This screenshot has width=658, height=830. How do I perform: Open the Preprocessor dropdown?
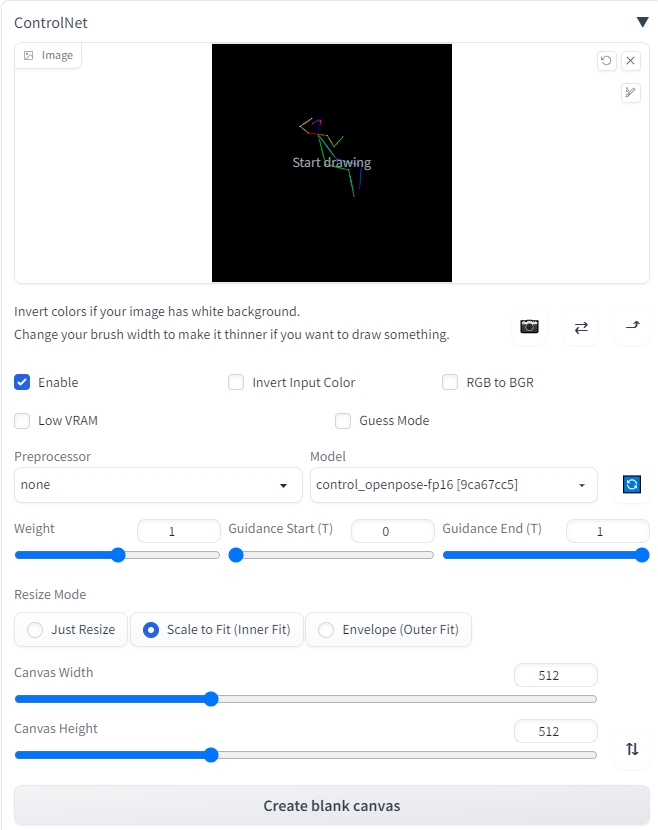click(158, 485)
